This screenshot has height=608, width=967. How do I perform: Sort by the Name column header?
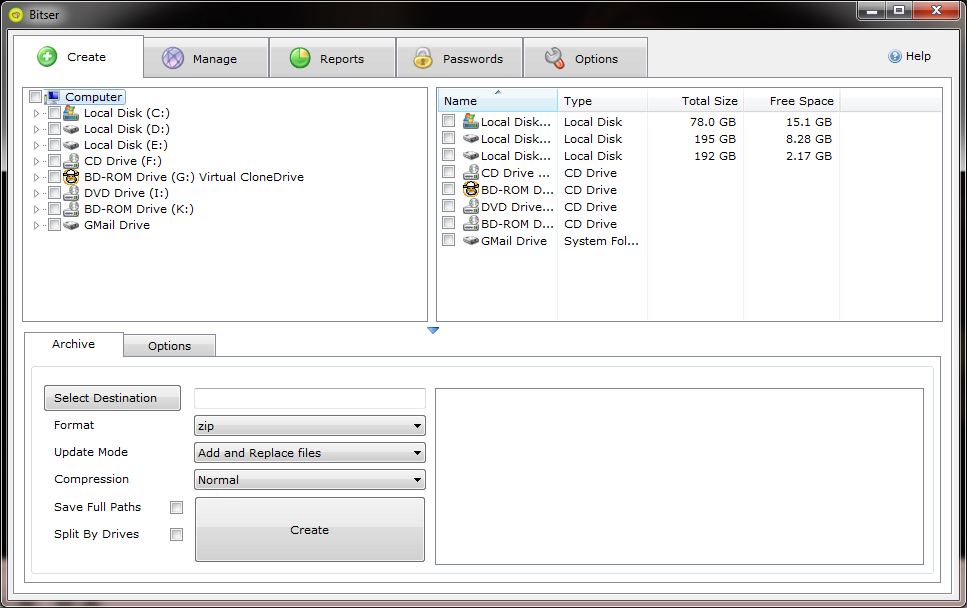coord(497,101)
